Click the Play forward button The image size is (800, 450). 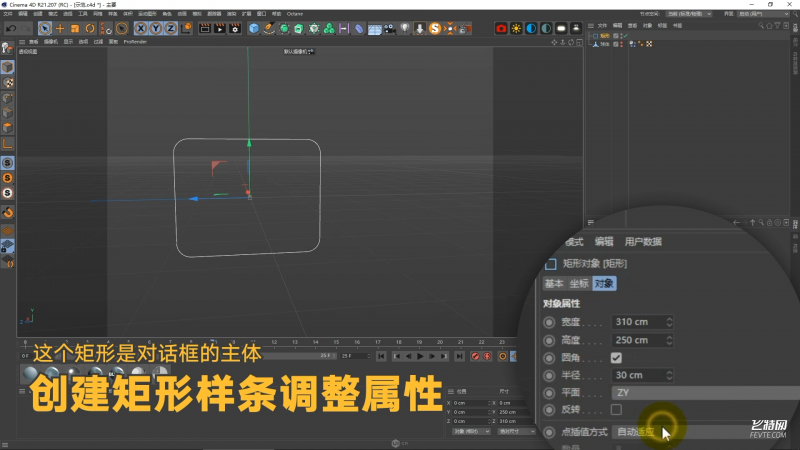coord(420,356)
